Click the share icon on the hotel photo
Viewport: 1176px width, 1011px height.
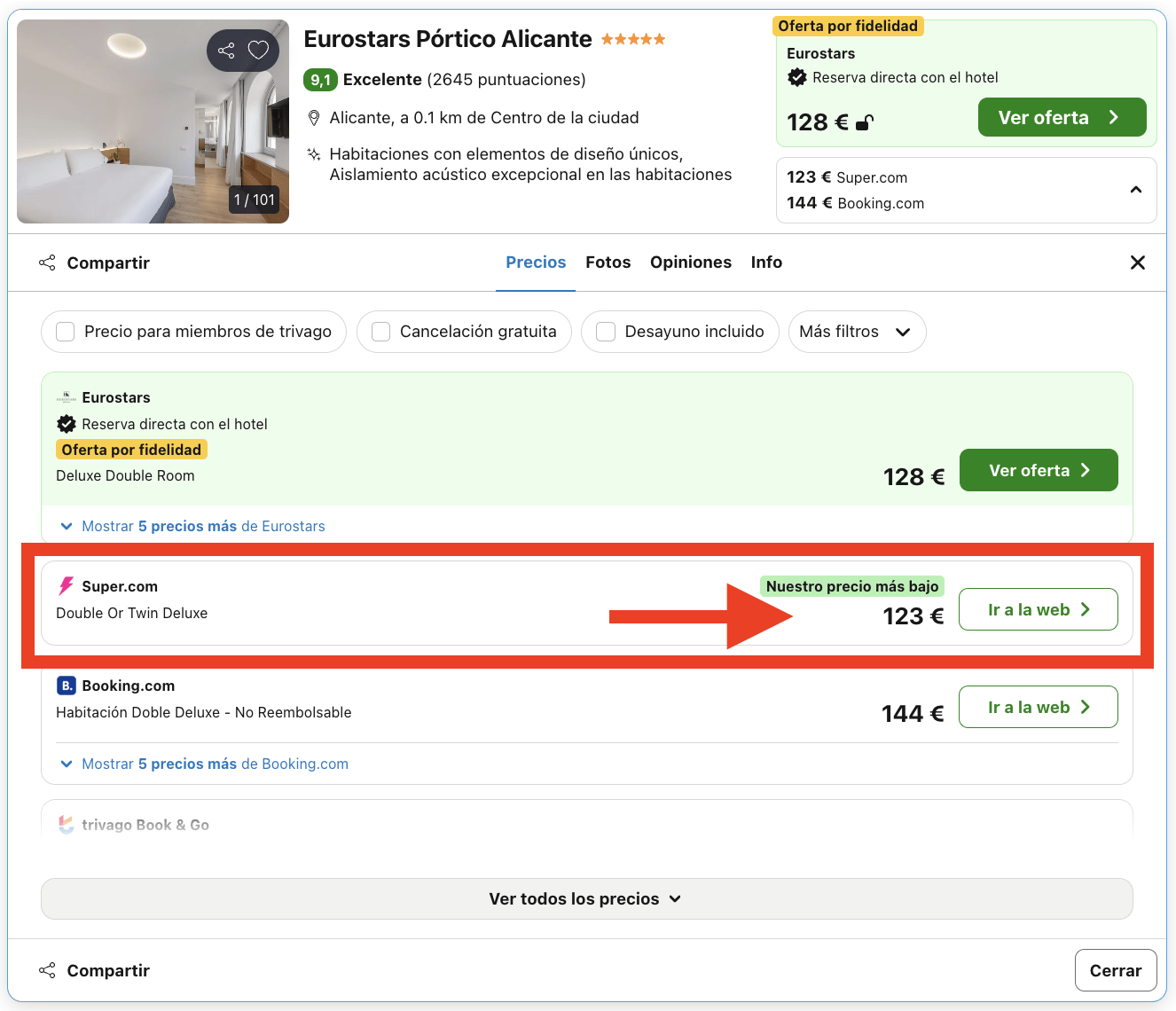226,51
